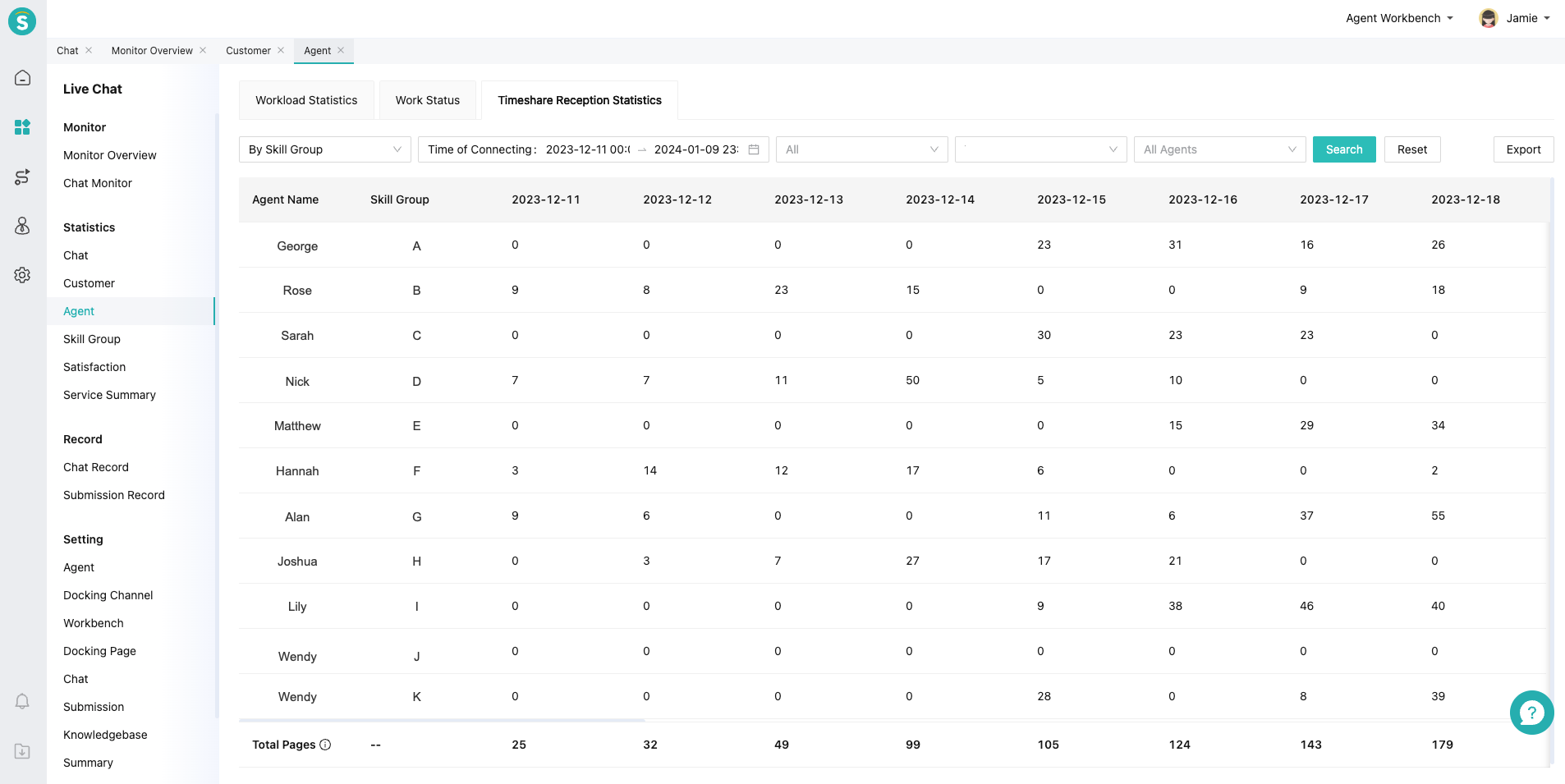This screenshot has height=784, width=1565.
Task: Open Summary in sidebar
Action: pyautogui.click(x=88, y=763)
